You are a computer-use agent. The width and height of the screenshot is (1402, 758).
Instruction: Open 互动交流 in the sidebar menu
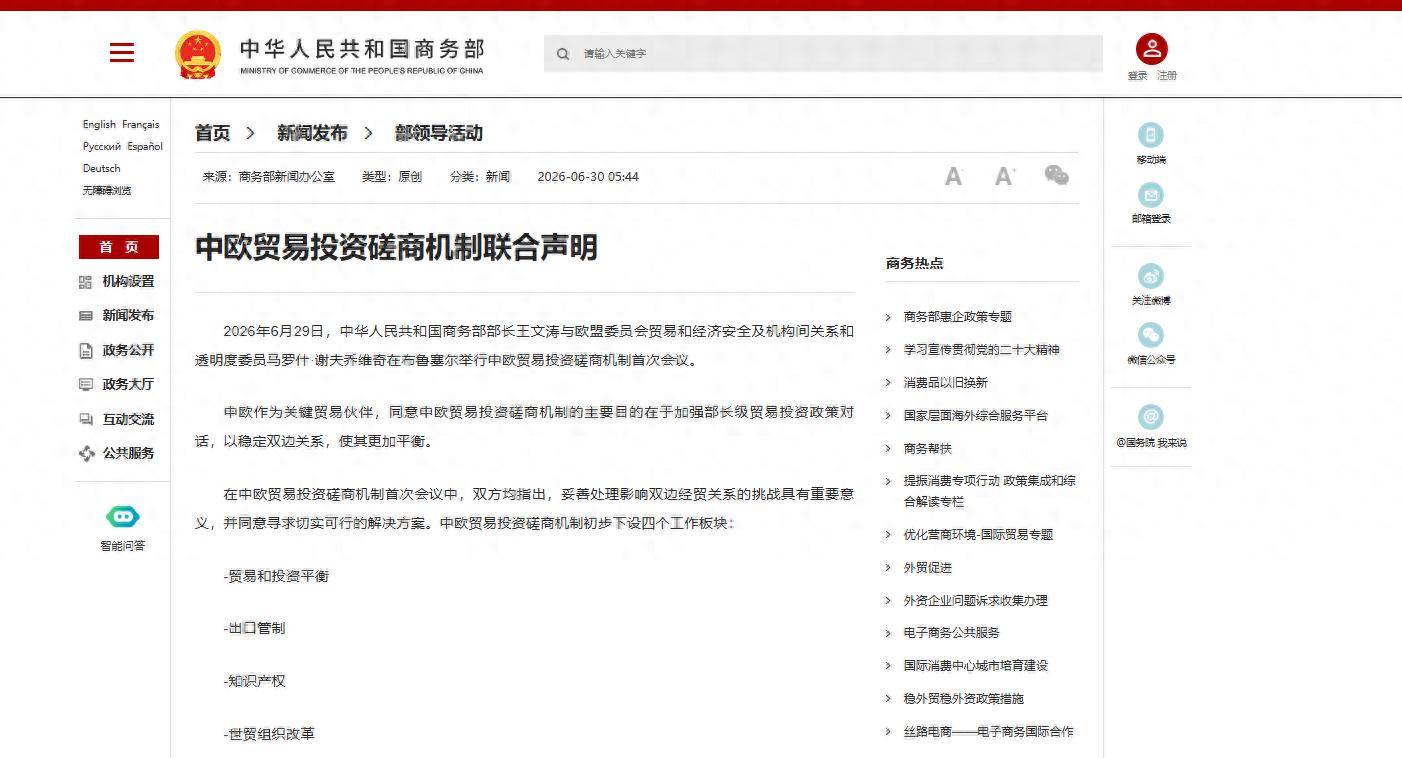[x=128, y=420]
